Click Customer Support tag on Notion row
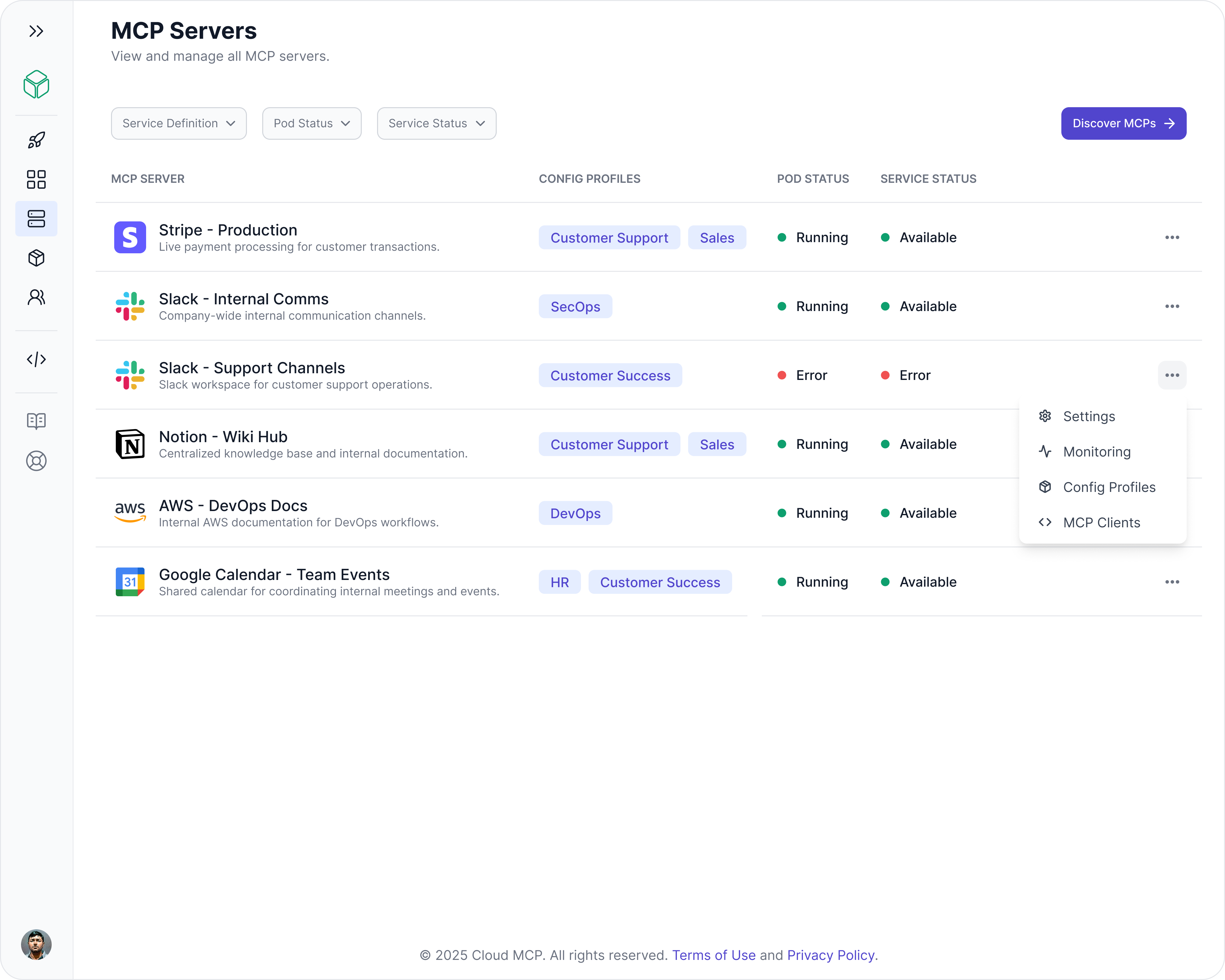This screenshot has width=1225, height=980. 609,444
